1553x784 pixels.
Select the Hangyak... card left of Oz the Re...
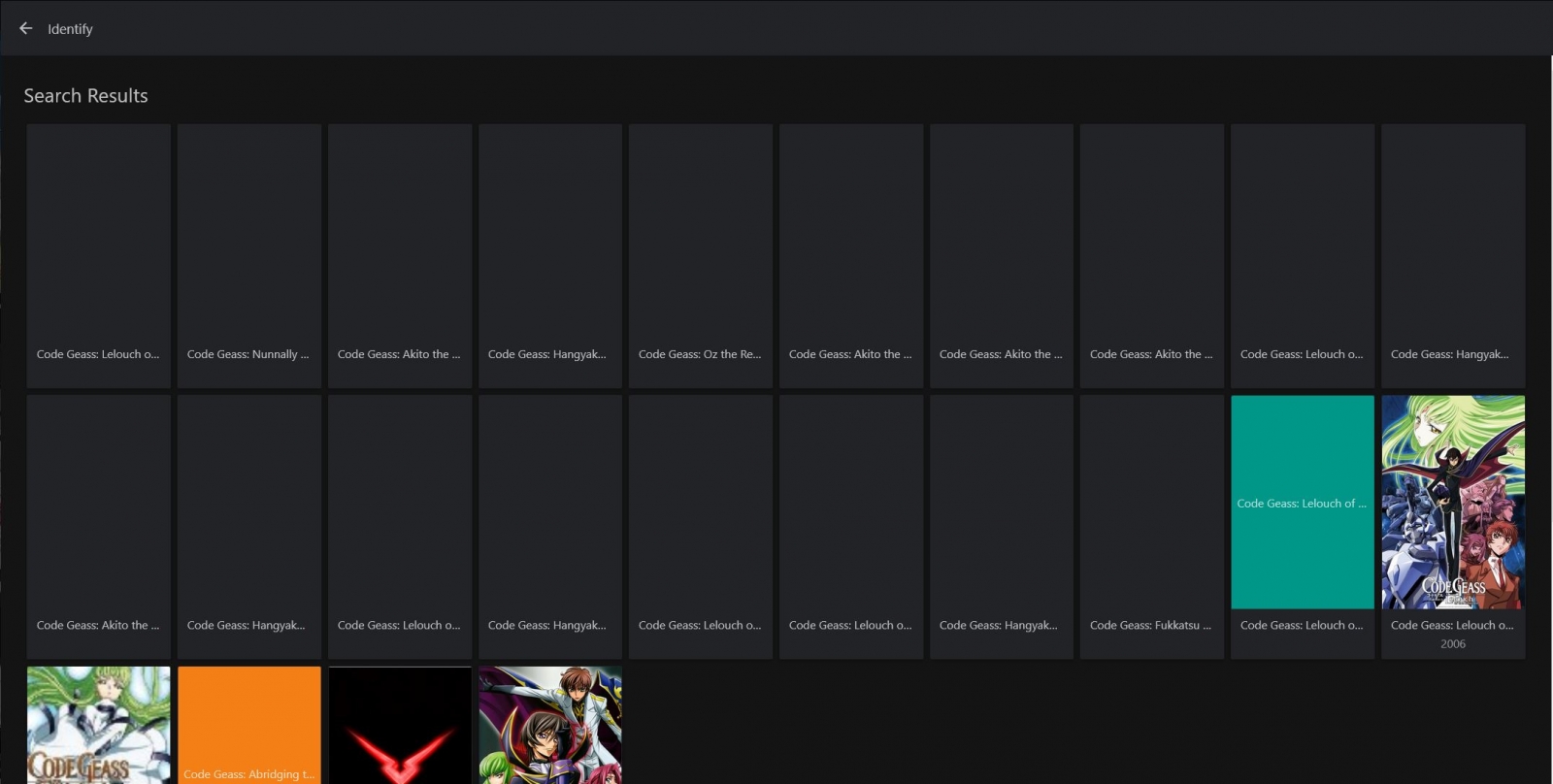click(550, 256)
